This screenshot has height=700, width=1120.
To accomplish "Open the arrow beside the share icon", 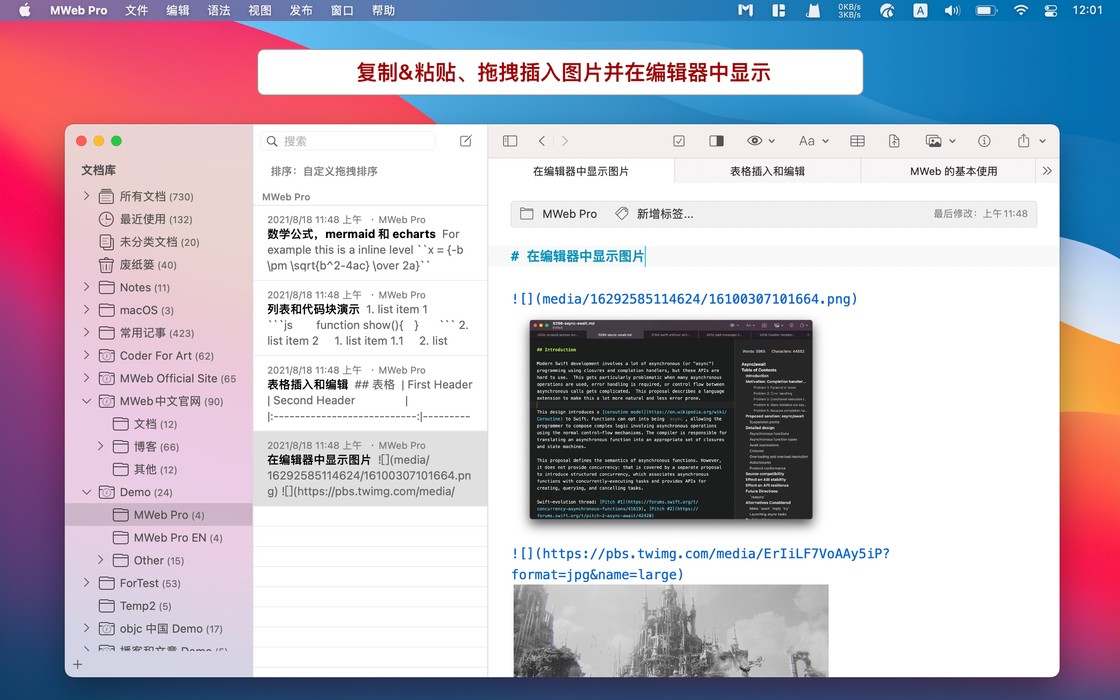I will click(x=1043, y=141).
